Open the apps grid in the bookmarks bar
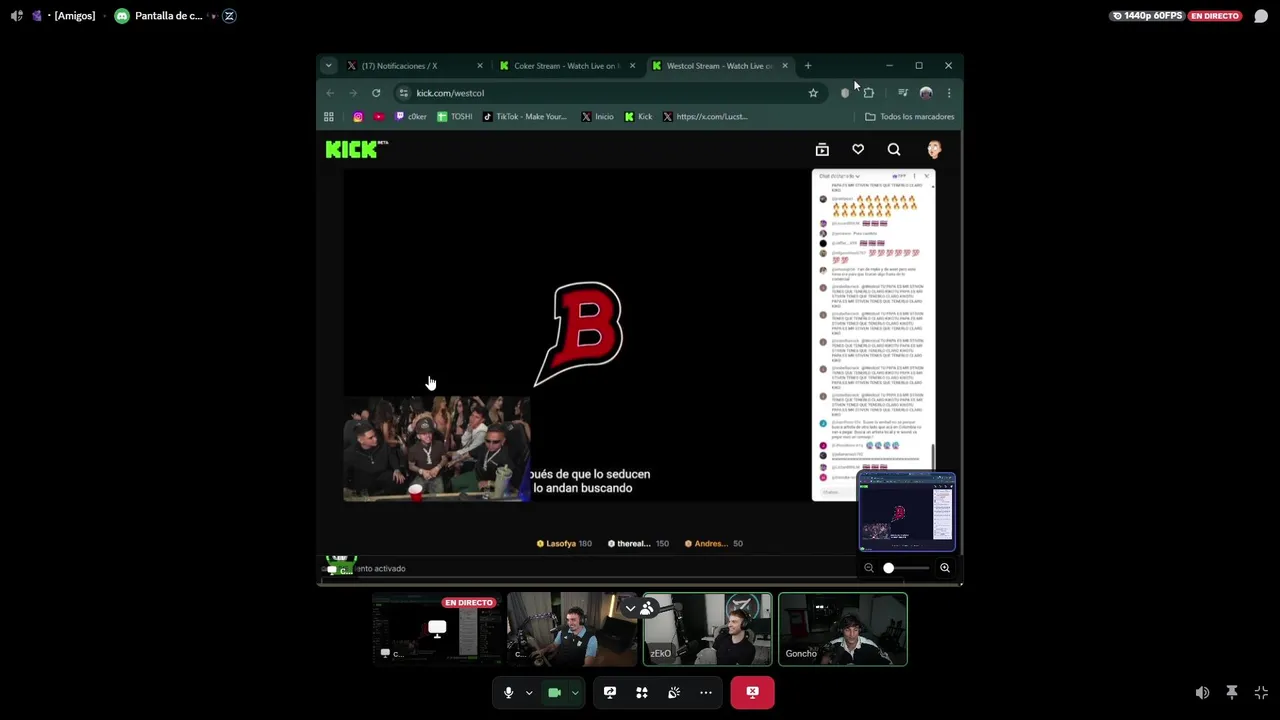1280x720 pixels. [x=328, y=117]
